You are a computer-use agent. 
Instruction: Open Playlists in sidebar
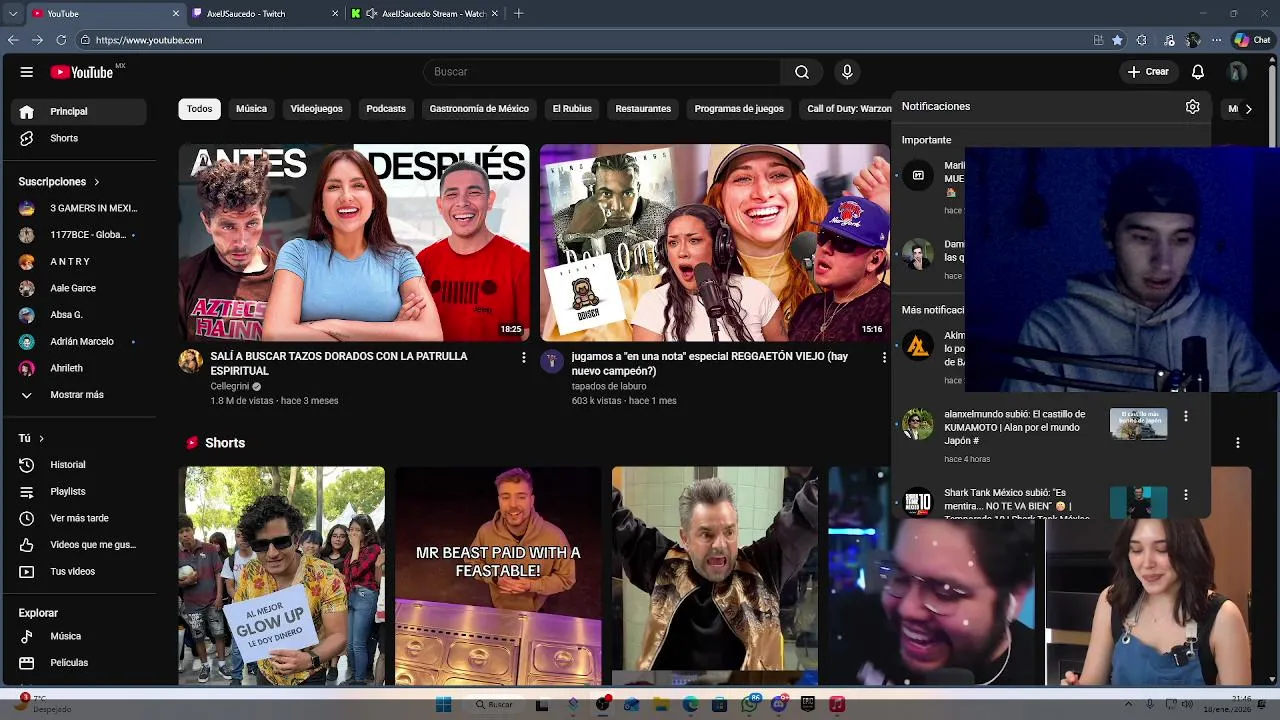80,492
